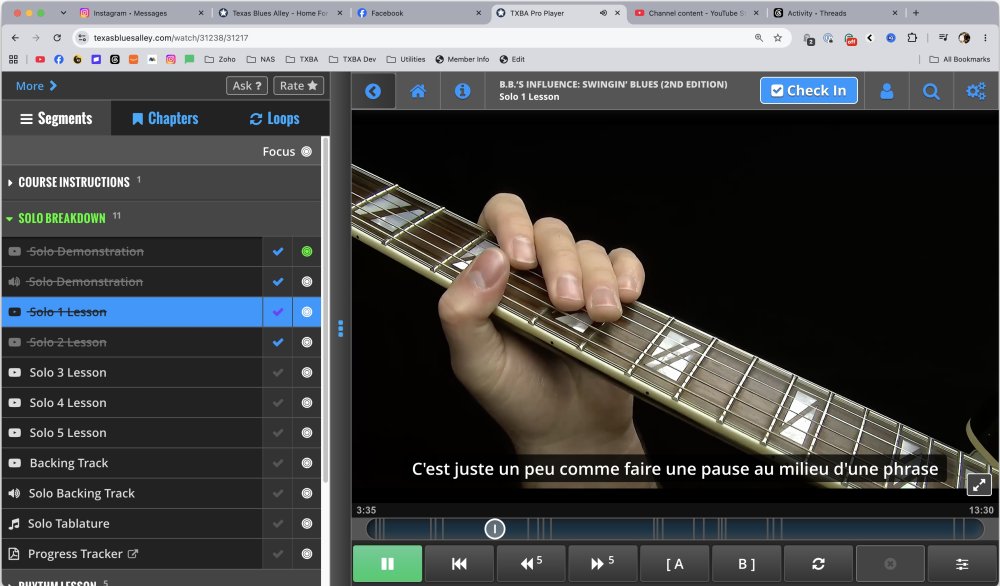This screenshot has height=586, width=1000.
Task: Toggle focus circle for Solo Tablature
Action: [307, 524]
